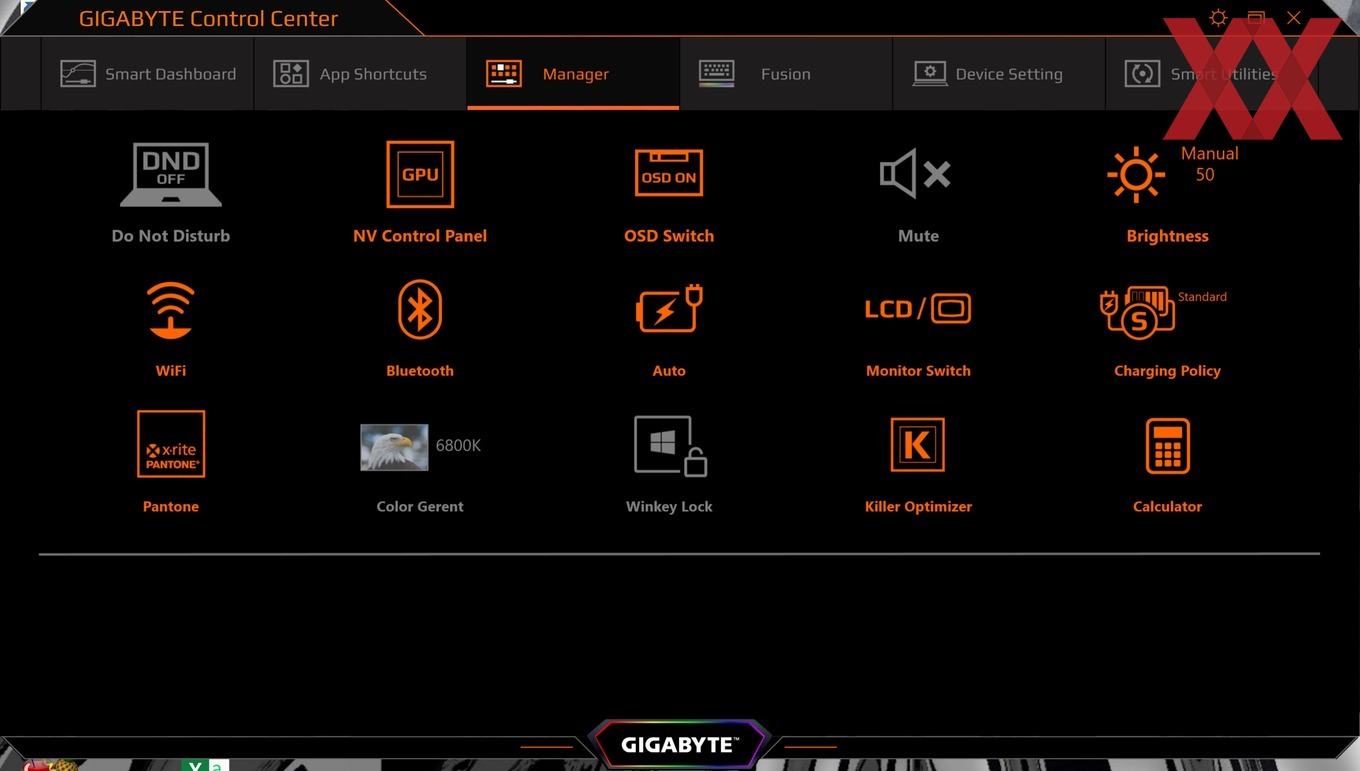Click the Killer Optimizer label
The image size is (1360, 771).
(918, 507)
